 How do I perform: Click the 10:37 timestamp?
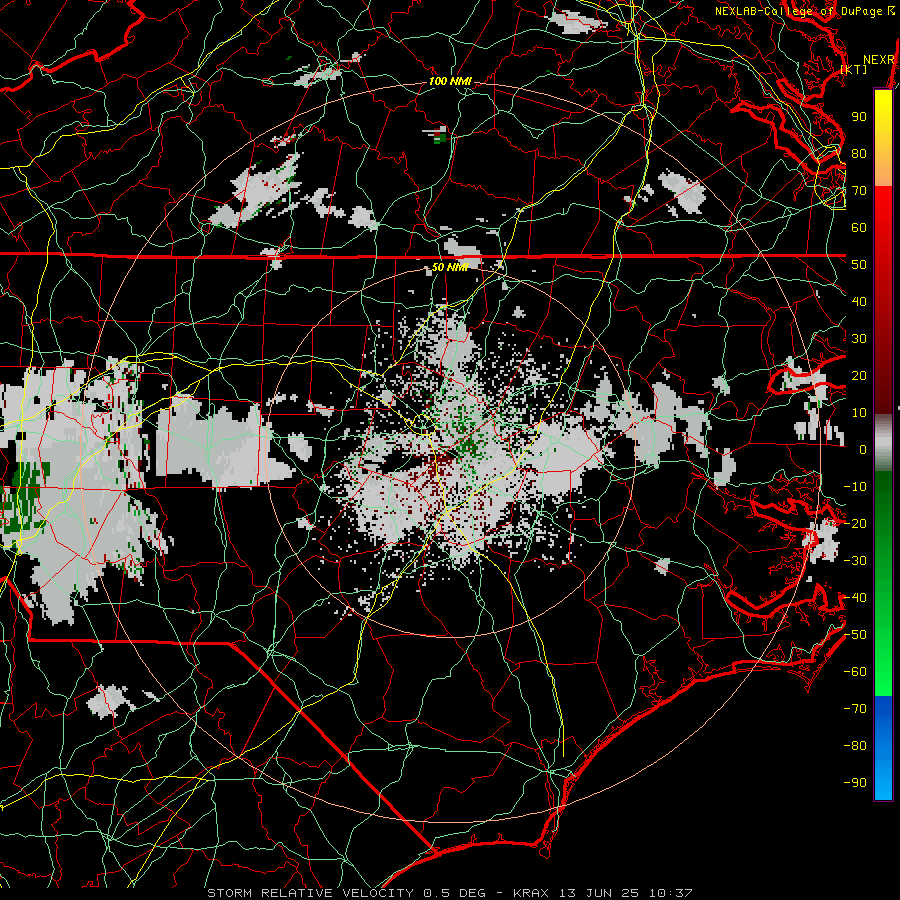pyautogui.click(x=670, y=893)
